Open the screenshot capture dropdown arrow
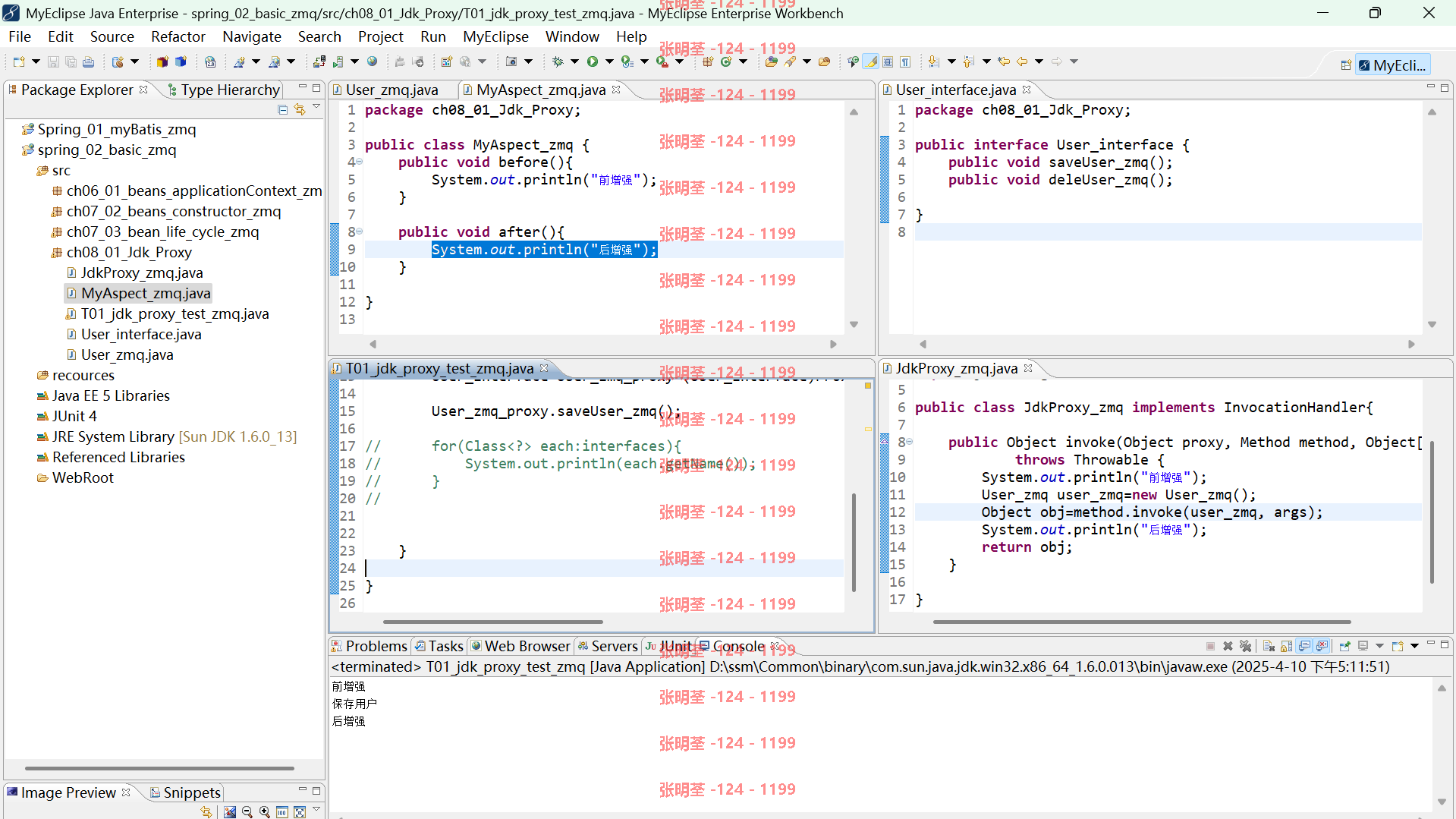 [528, 61]
